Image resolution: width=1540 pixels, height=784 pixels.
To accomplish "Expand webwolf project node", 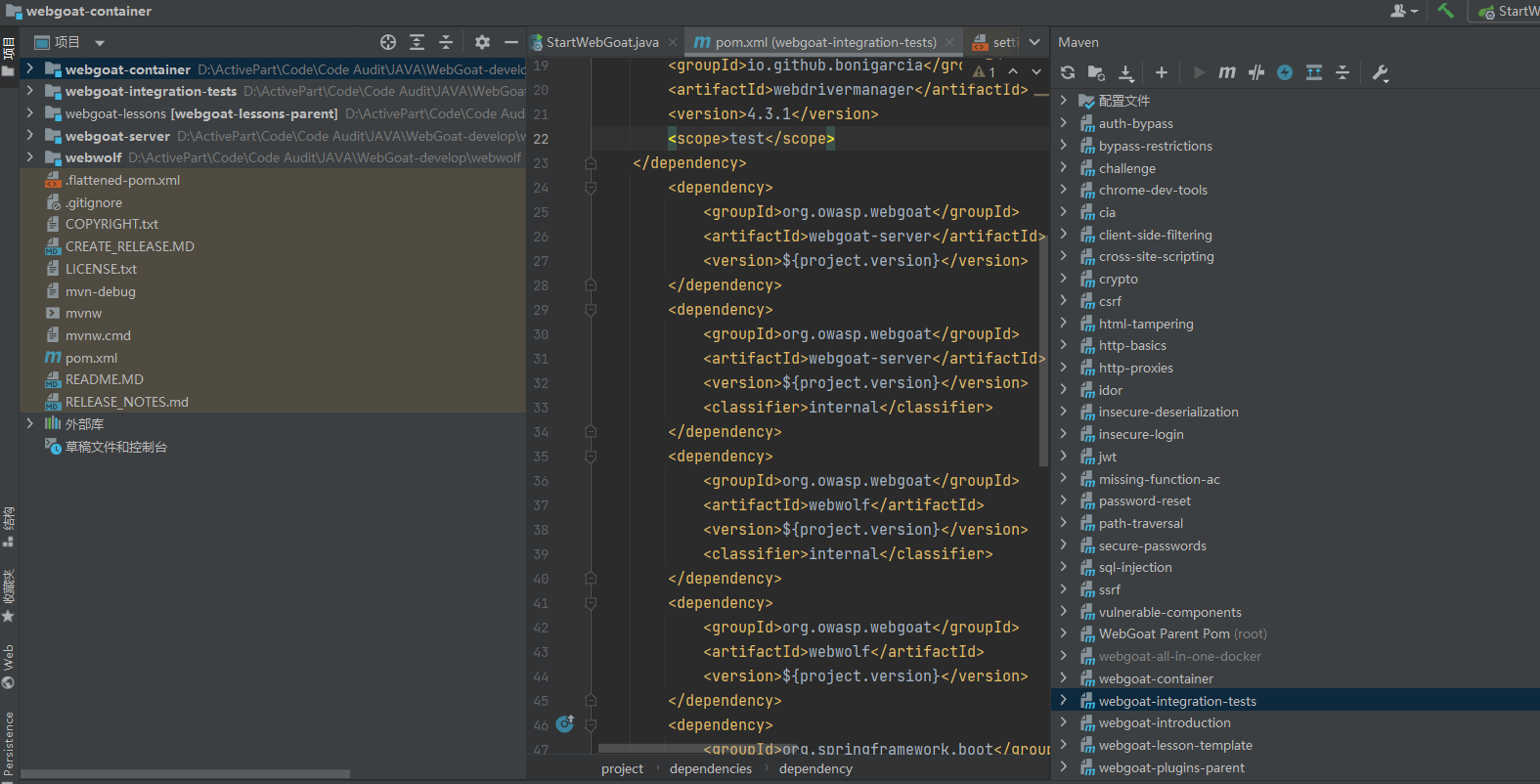I will point(29,156).
